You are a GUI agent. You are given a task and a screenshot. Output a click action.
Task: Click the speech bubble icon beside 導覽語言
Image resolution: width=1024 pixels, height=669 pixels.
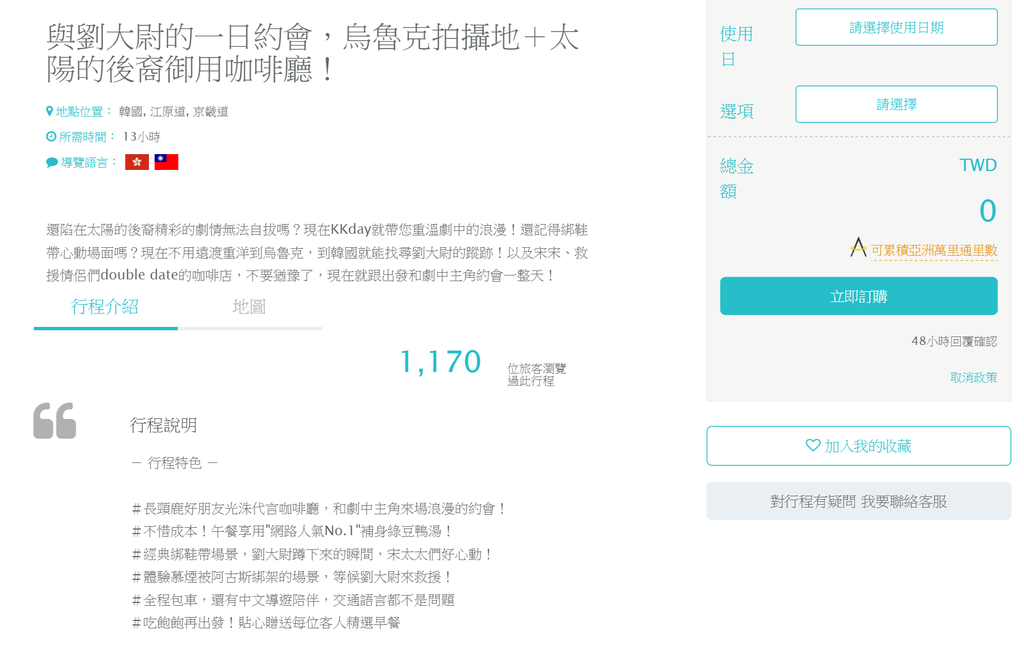(52, 162)
